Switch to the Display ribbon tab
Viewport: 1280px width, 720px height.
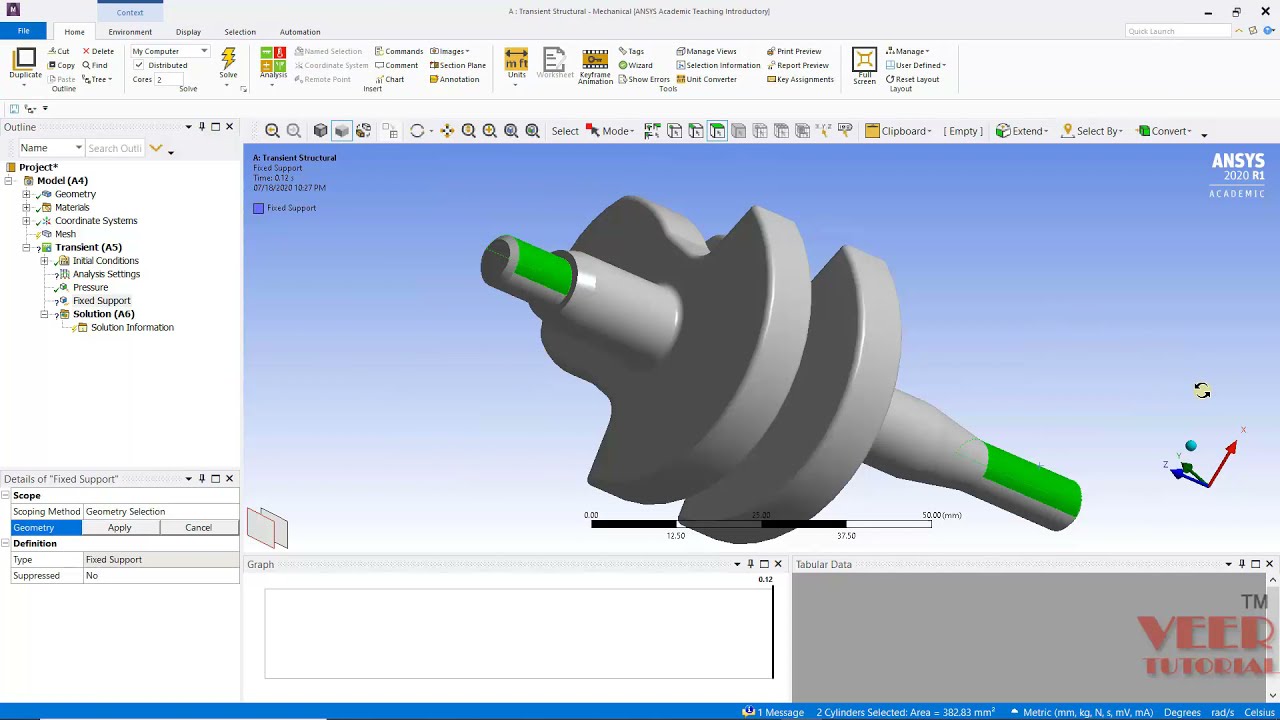[188, 32]
